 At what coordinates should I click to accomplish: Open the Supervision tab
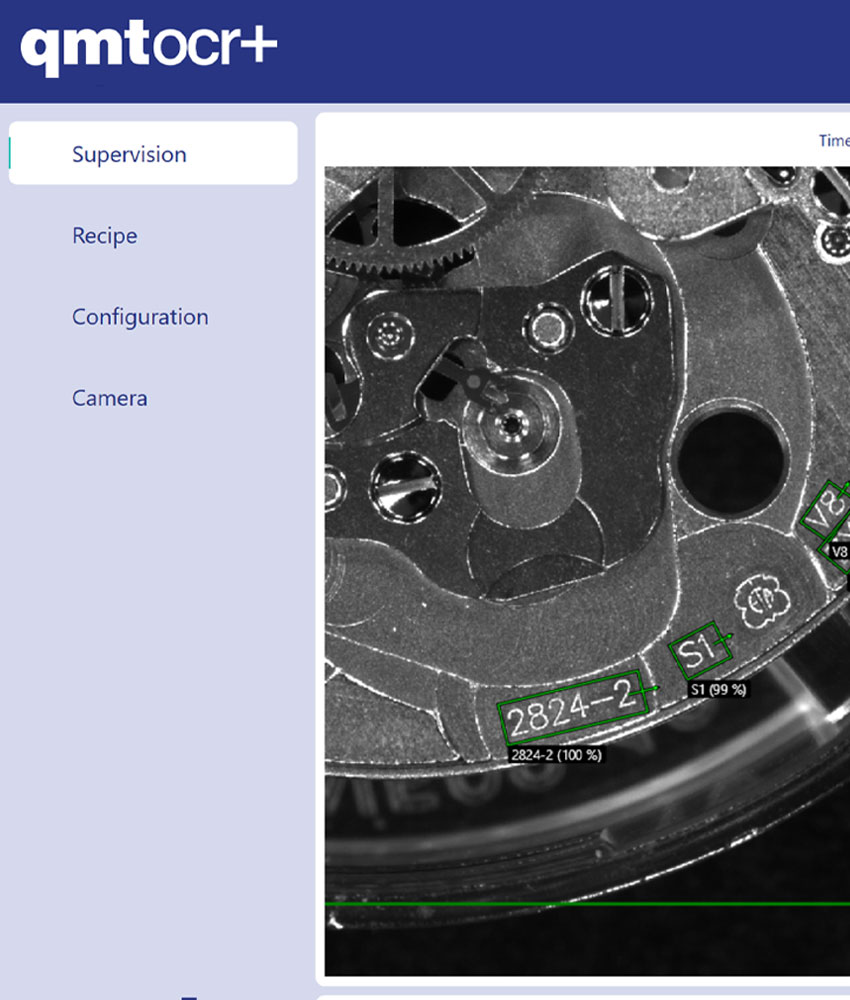click(129, 155)
